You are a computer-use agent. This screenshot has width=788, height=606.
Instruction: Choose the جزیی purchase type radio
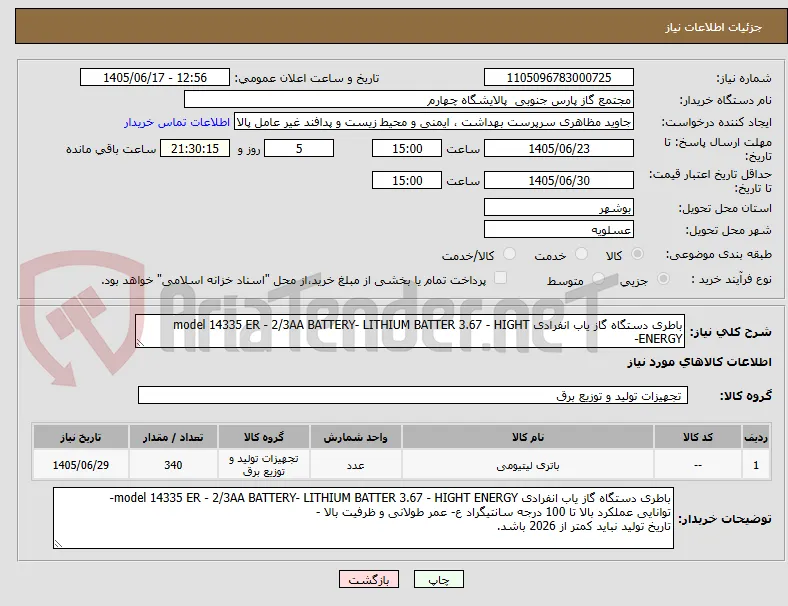tap(663, 278)
